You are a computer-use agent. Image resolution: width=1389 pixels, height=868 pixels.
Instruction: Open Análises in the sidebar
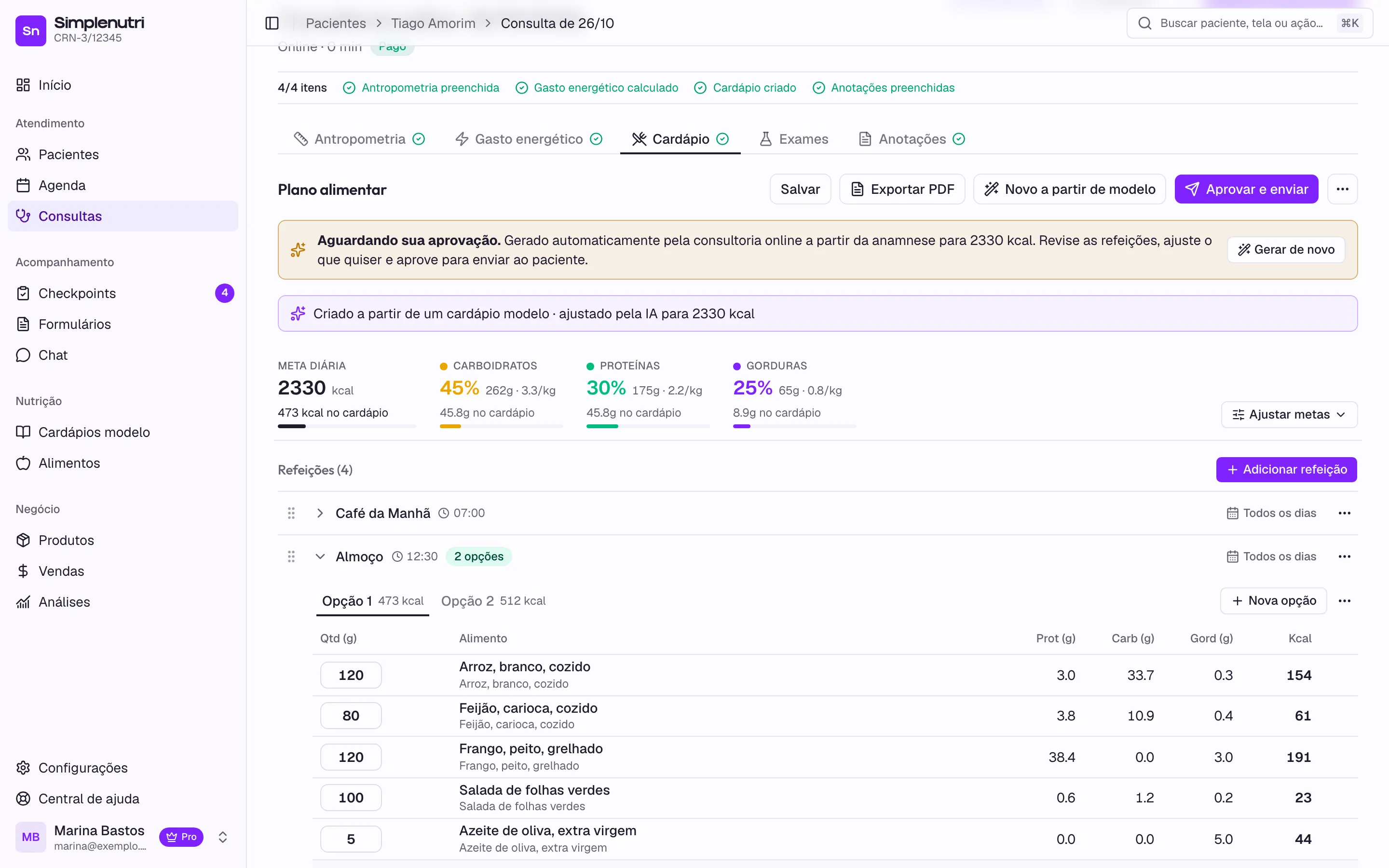(123, 602)
